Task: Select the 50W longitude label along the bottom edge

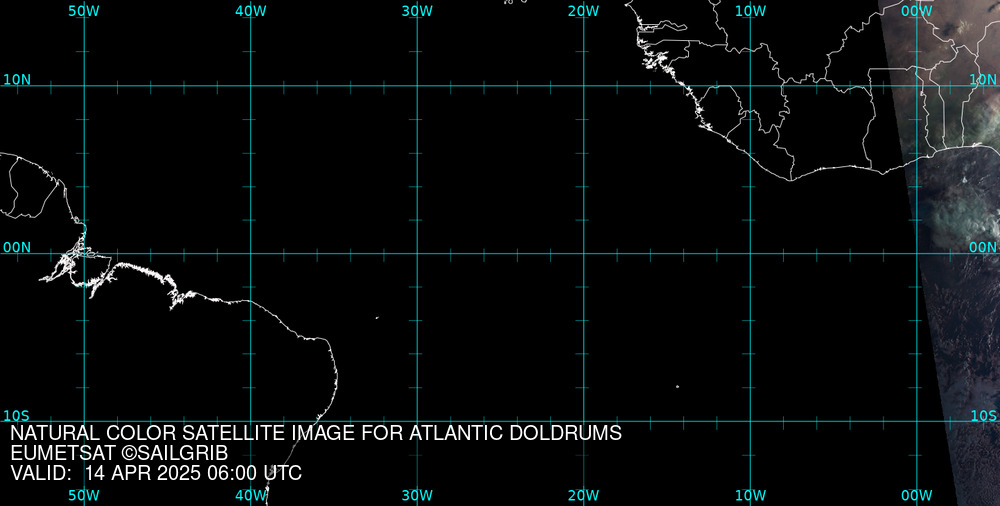Action: 83,495
